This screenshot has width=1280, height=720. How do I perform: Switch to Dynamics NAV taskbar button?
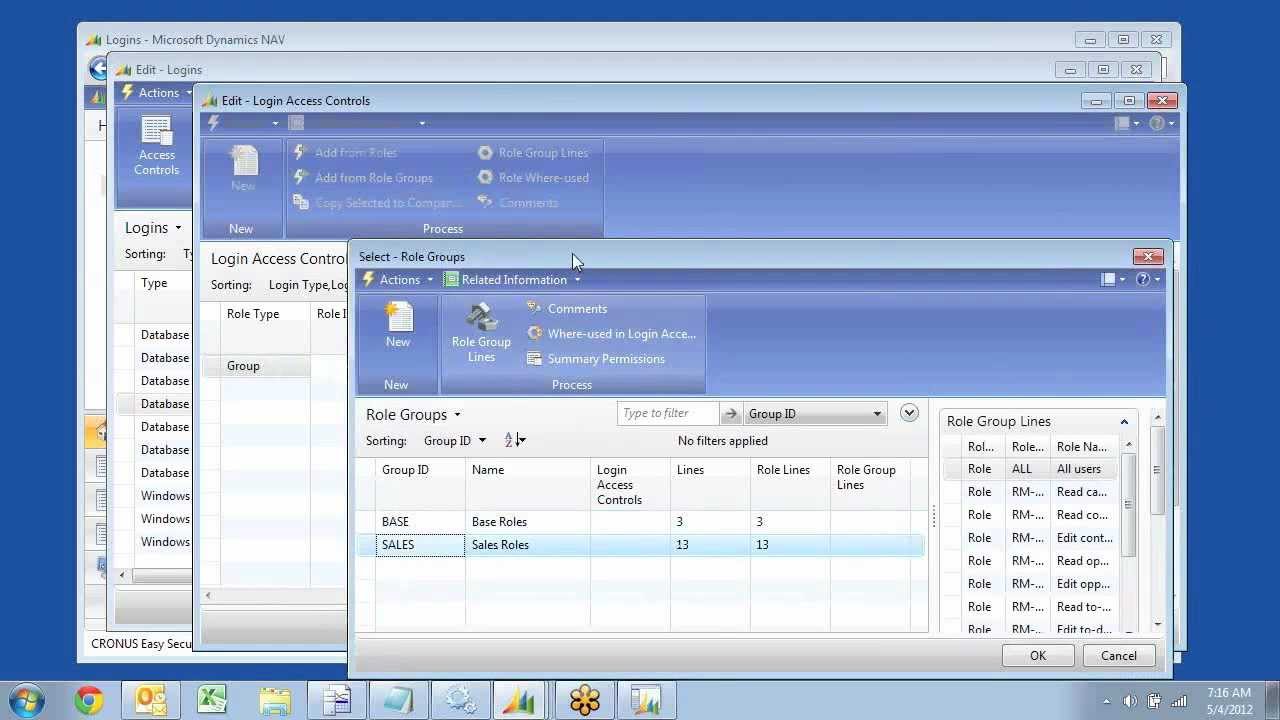click(x=519, y=700)
